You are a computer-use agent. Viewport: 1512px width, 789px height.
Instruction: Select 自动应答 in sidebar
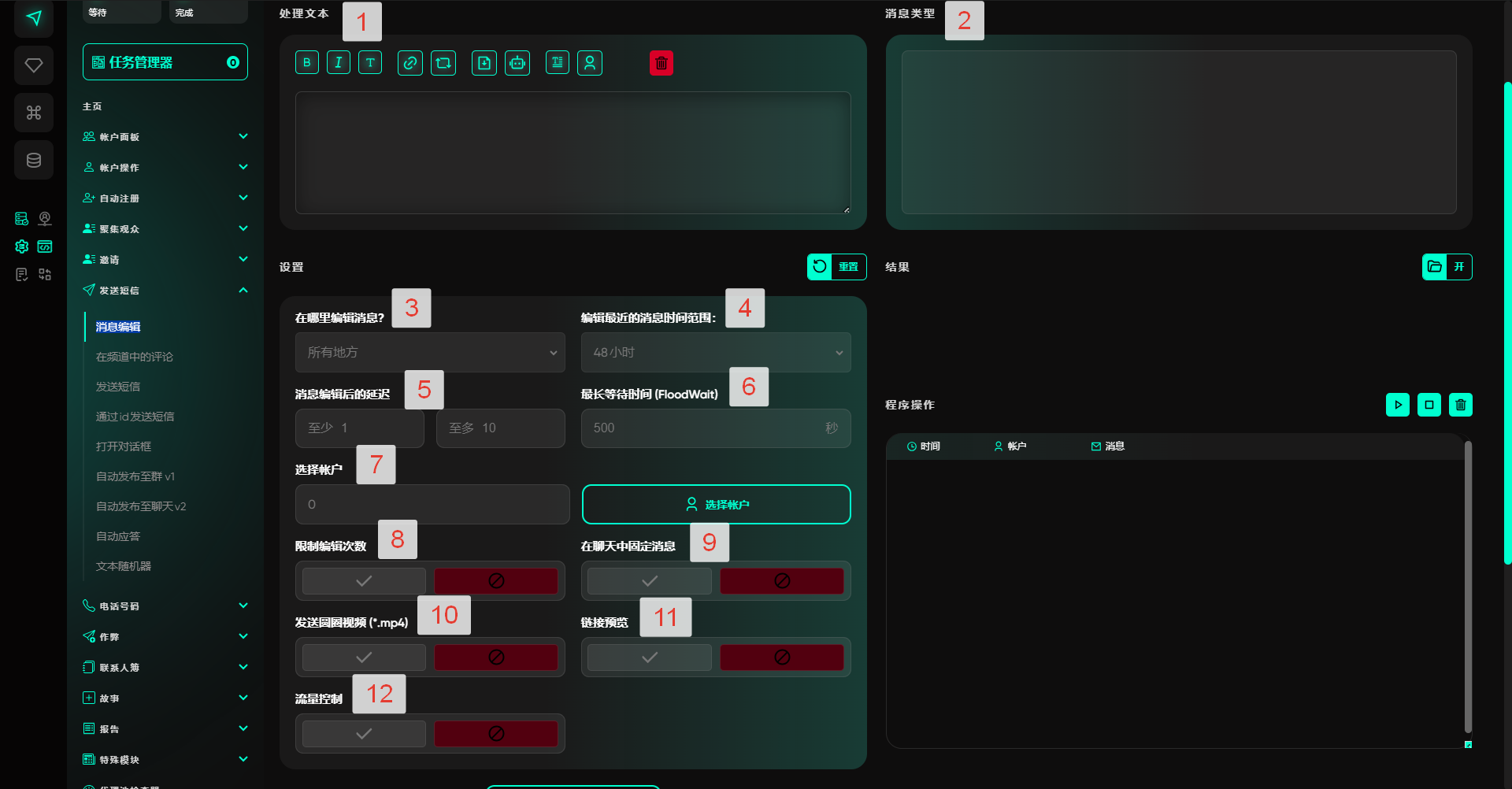tap(118, 536)
